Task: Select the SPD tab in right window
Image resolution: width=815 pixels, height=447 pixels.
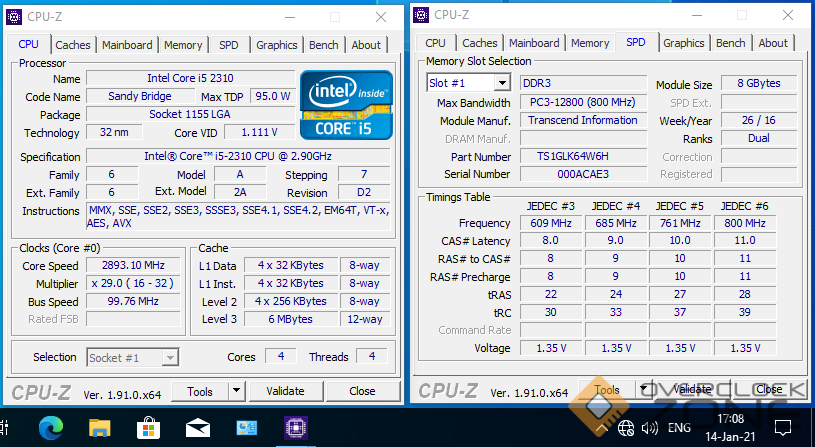Action: [636, 42]
